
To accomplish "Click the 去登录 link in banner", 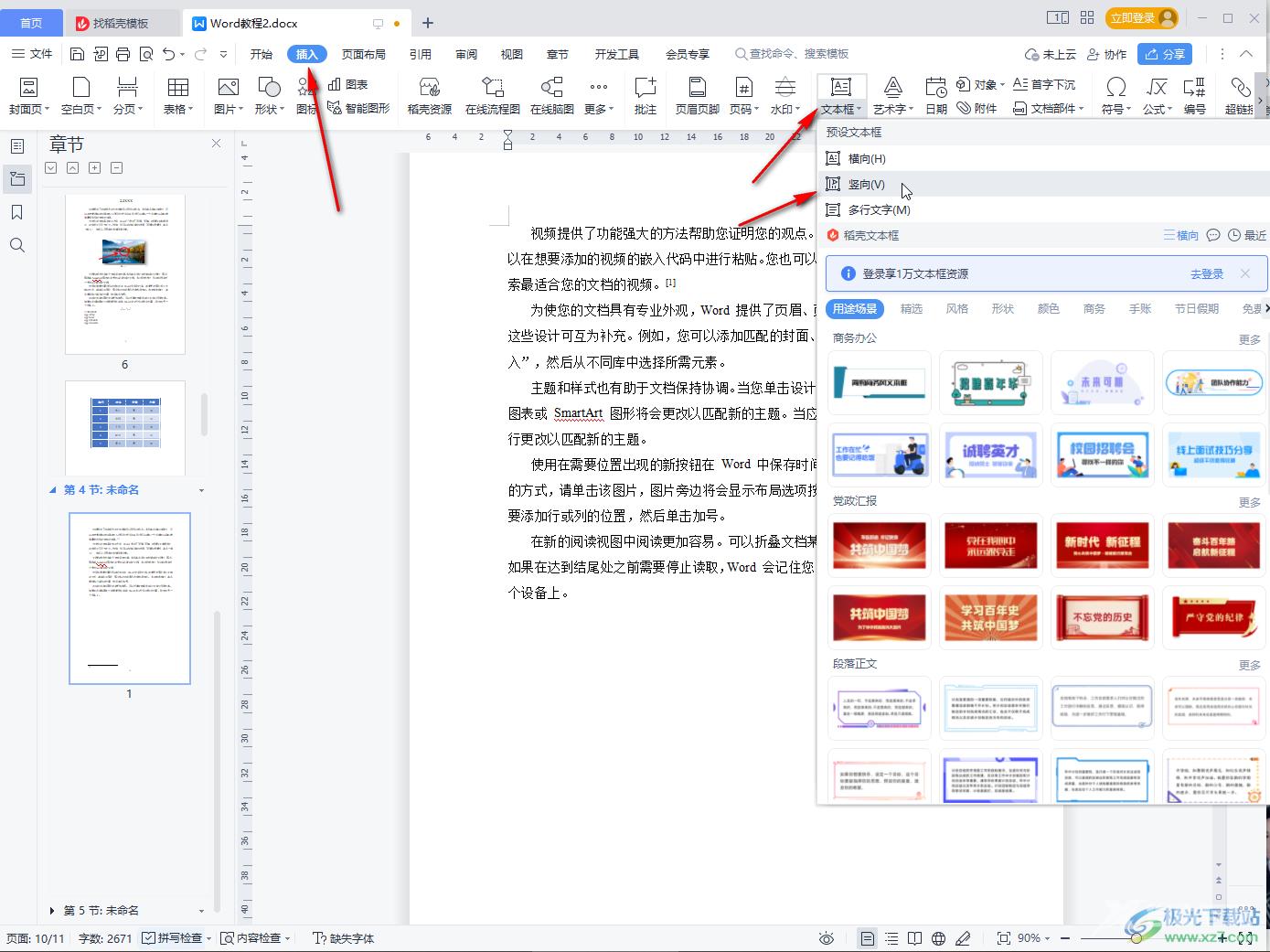I will click(x=1207, y=273).
